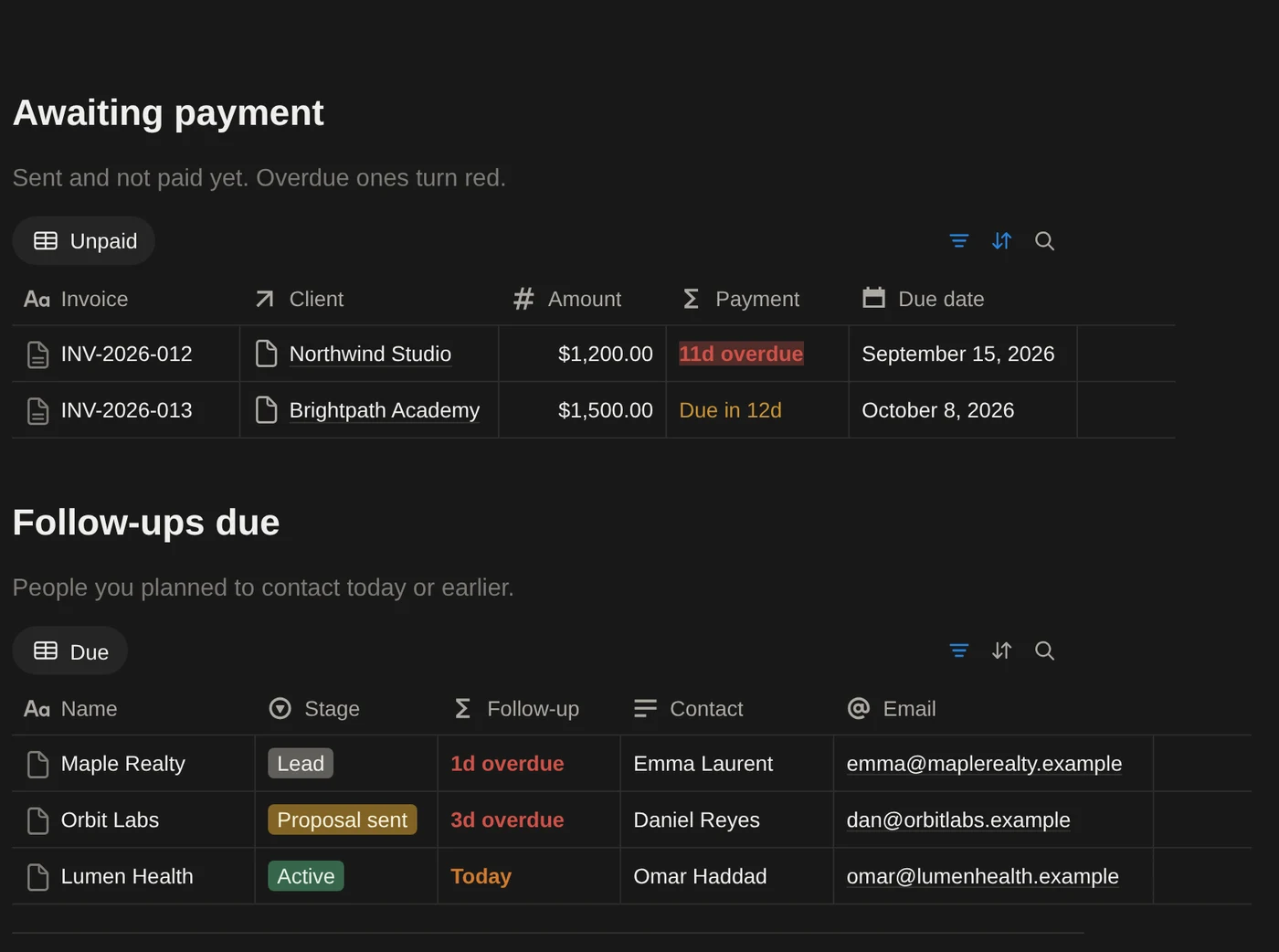This screenshot has height=952, width=1279.
Task: Click the page icon beside INV-2026-012
Action: (x=37, y=354)
